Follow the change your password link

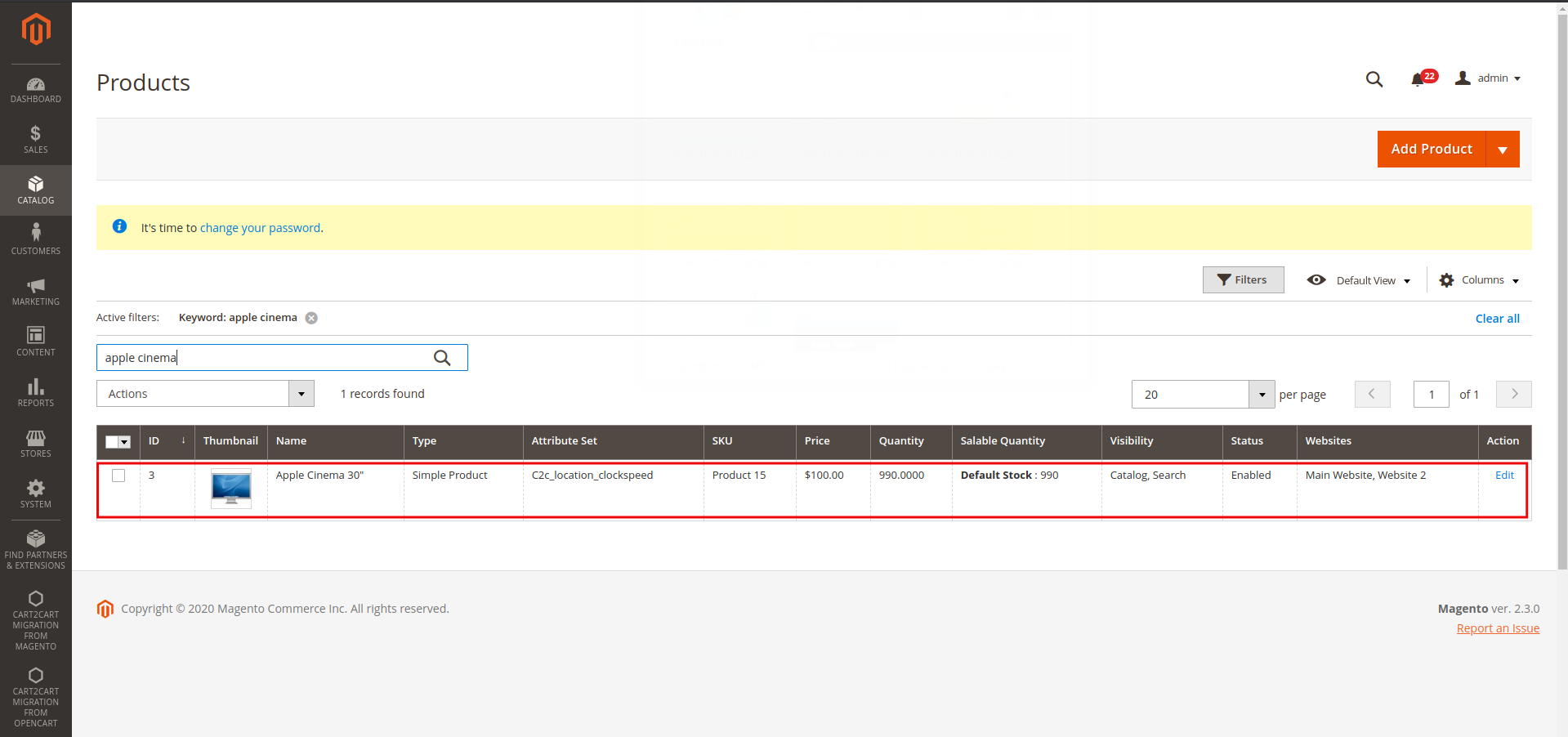click(x=260, y=228)
